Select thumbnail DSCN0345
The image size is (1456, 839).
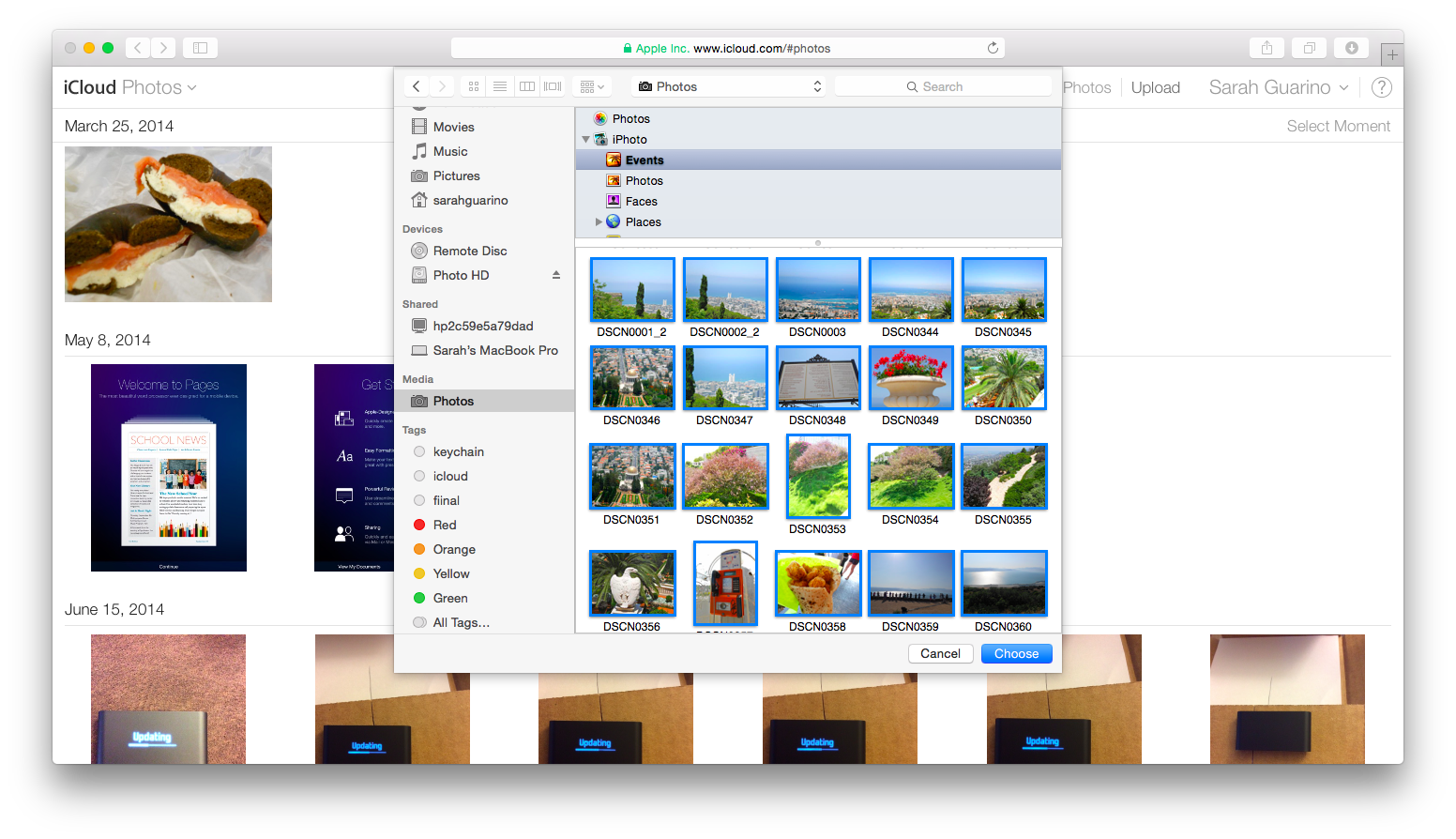1004,290
